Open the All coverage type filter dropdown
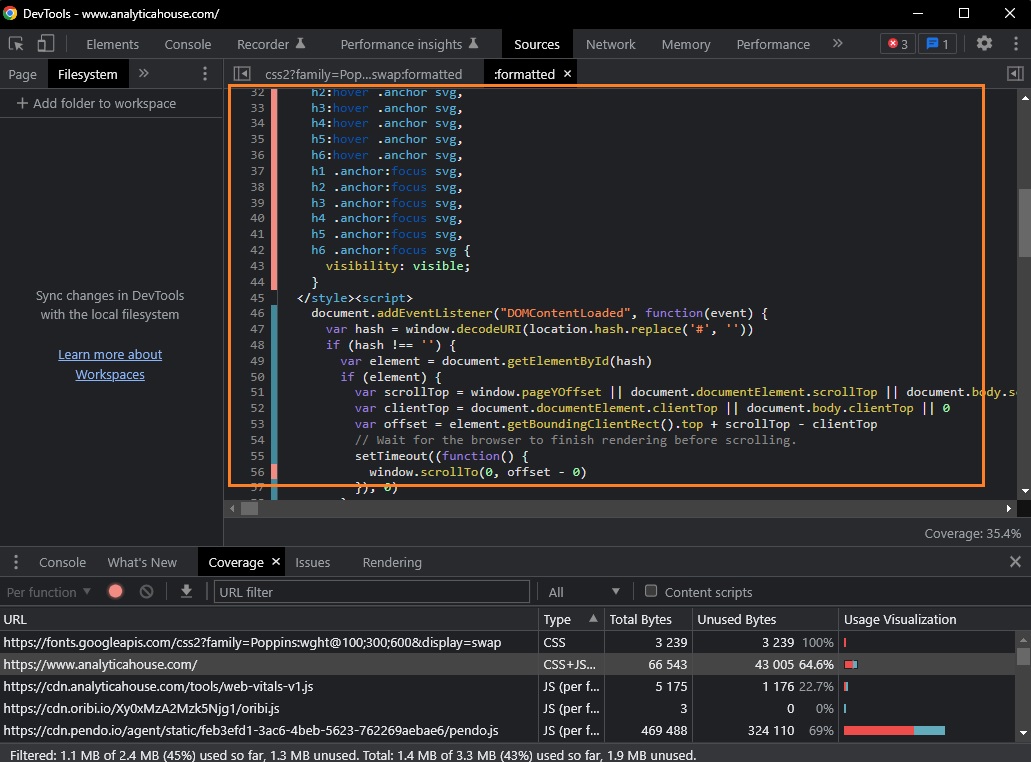The width and height of the screenshot is (1031, 762). point(584,592)
